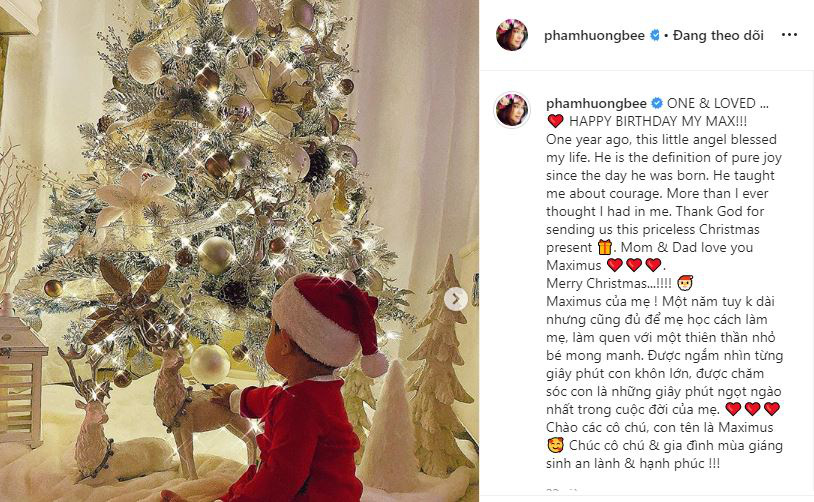Open the header profile avatar of phamhuongbee
Viewport: 814px width, 502px height.
pos(512,35)
